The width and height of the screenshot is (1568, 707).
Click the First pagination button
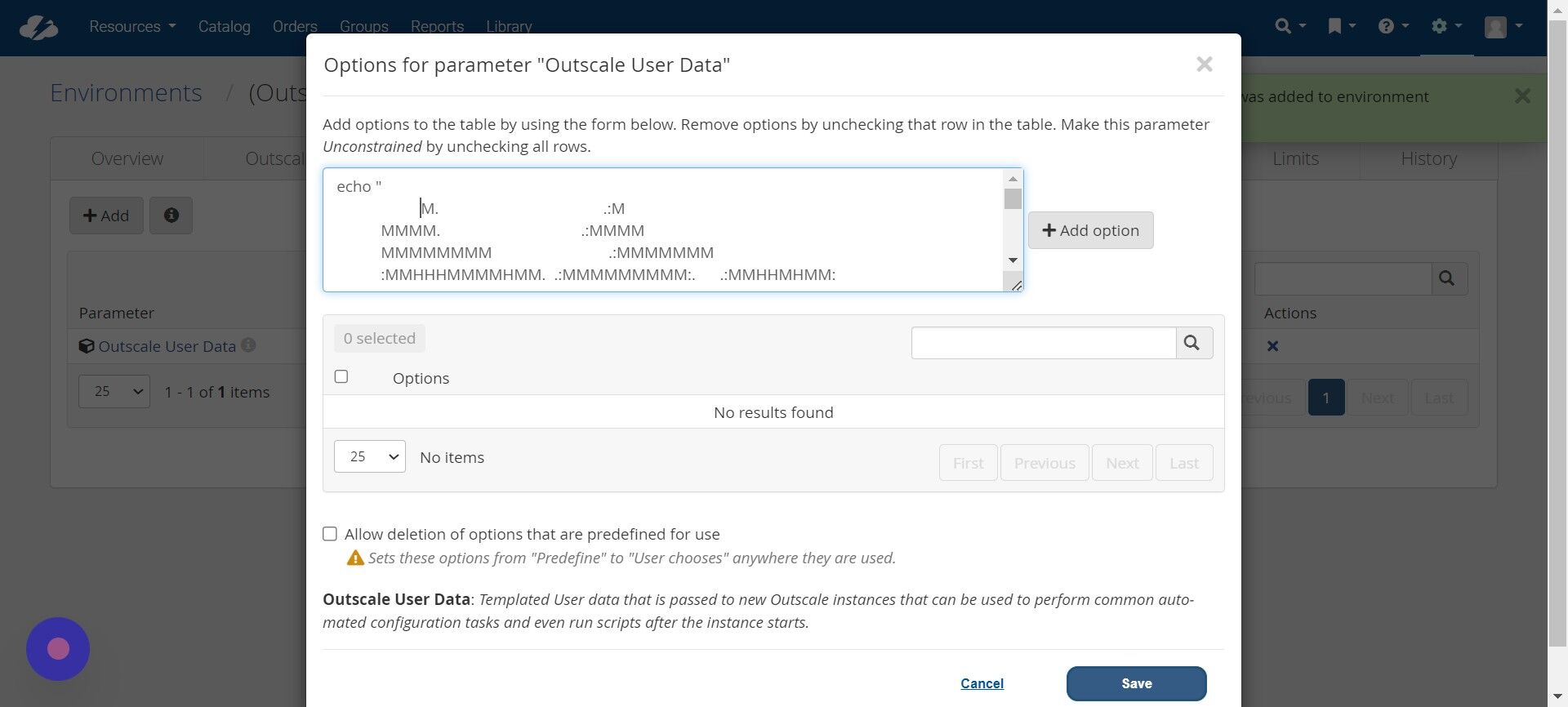968,463
